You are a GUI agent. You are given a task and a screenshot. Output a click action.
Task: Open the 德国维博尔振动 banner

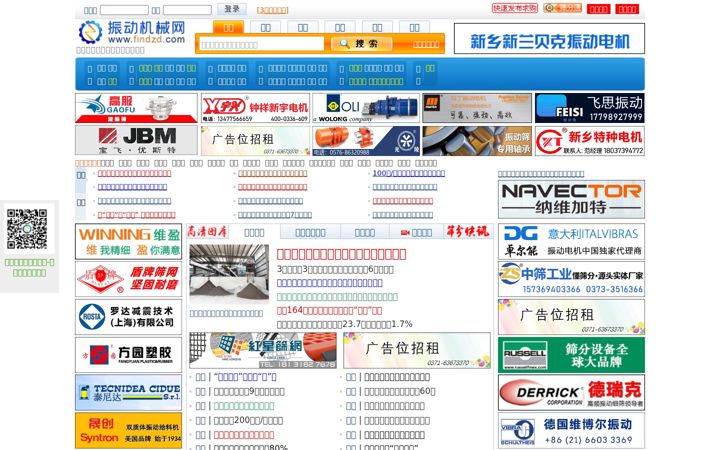[x=571, y=430]
